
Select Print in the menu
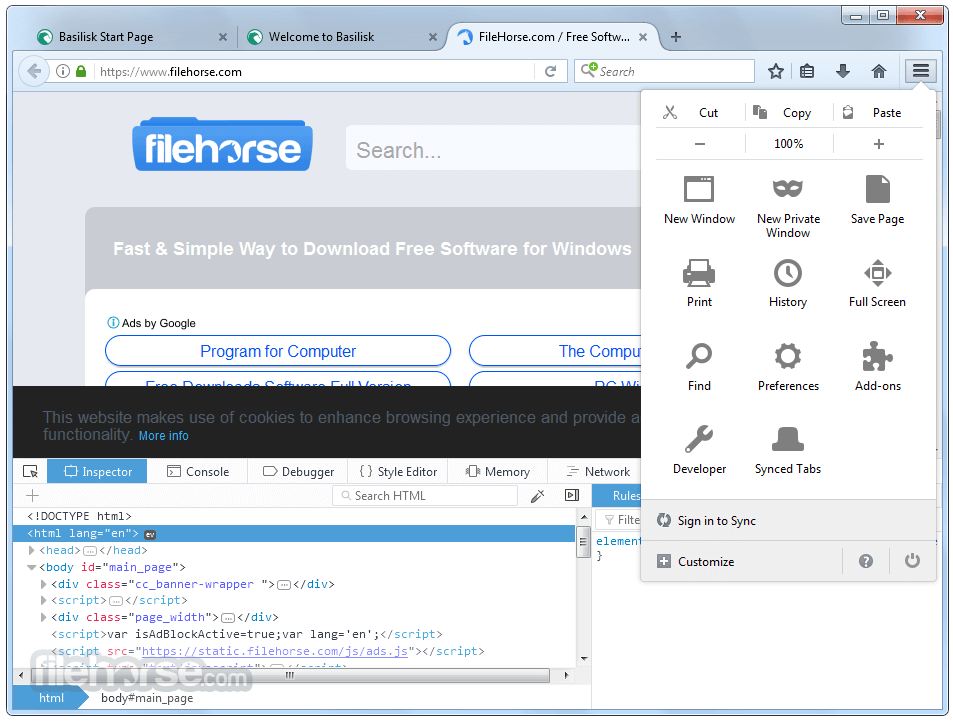tap(699, 283)
